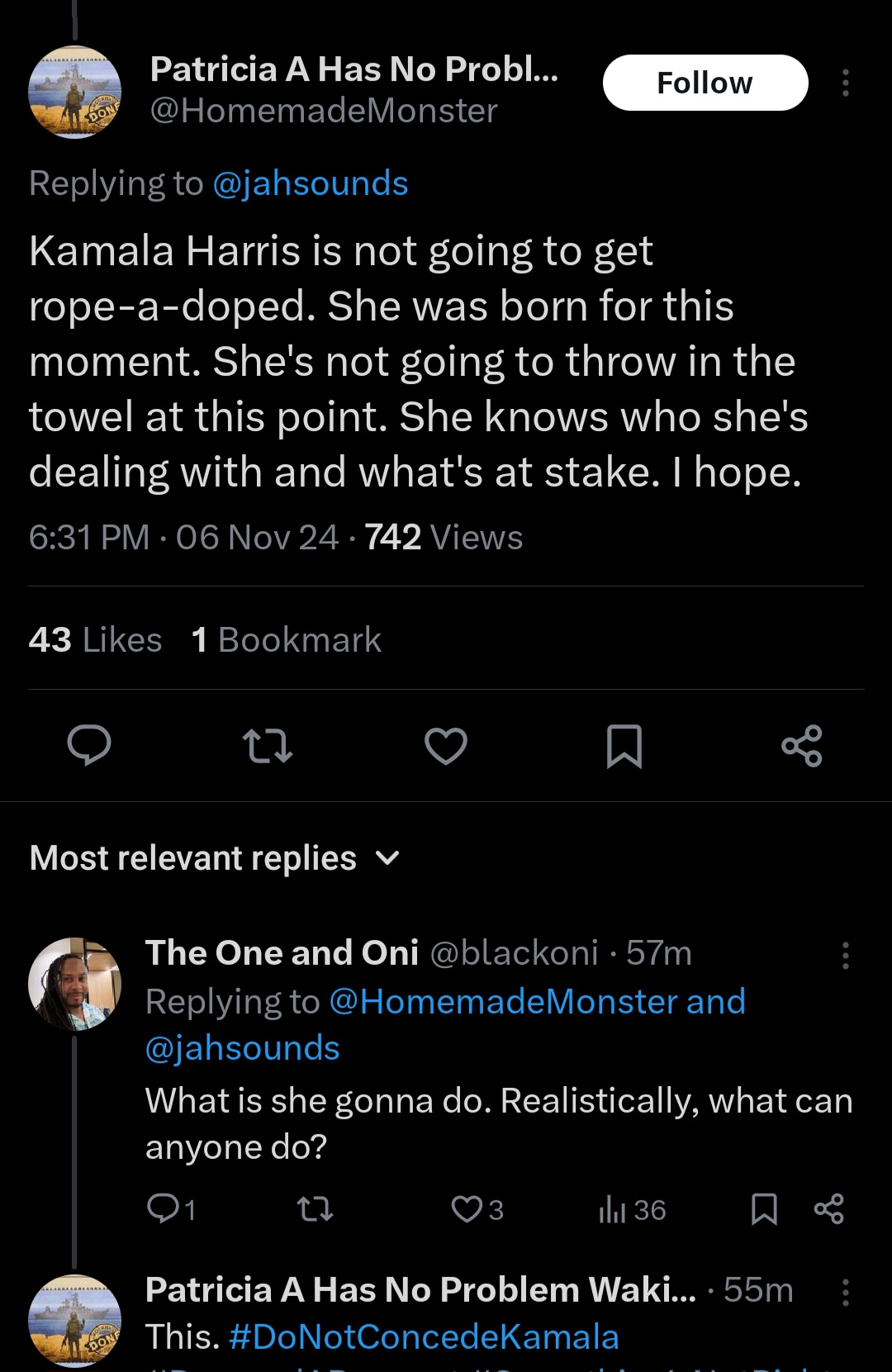This screenshot has width=892, height=1372.
Task: Open the #DoNotConcedeKamala hashtag
Action: click(424, 1336)
